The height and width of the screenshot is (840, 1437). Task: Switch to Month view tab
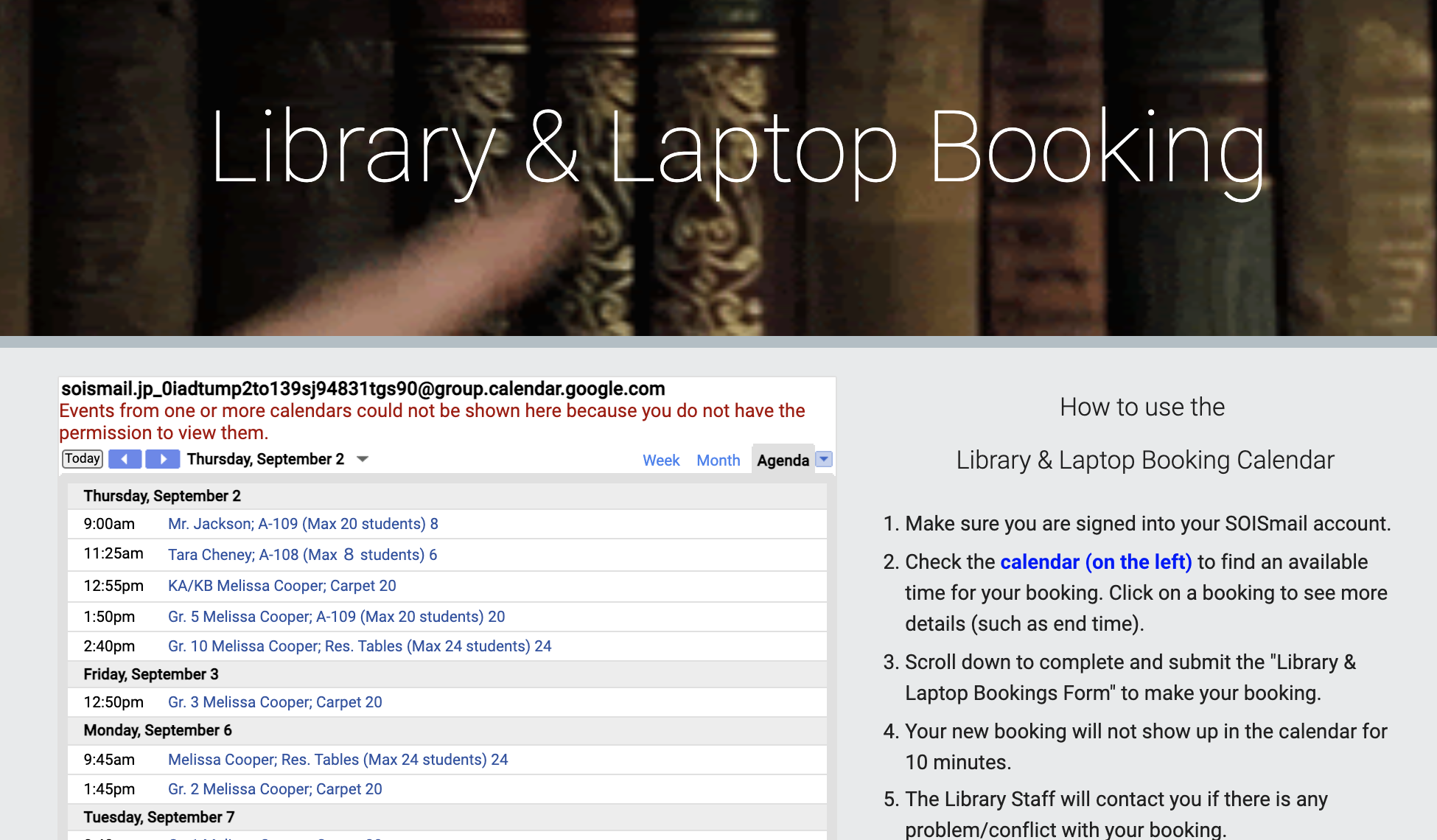coord(718,461)
